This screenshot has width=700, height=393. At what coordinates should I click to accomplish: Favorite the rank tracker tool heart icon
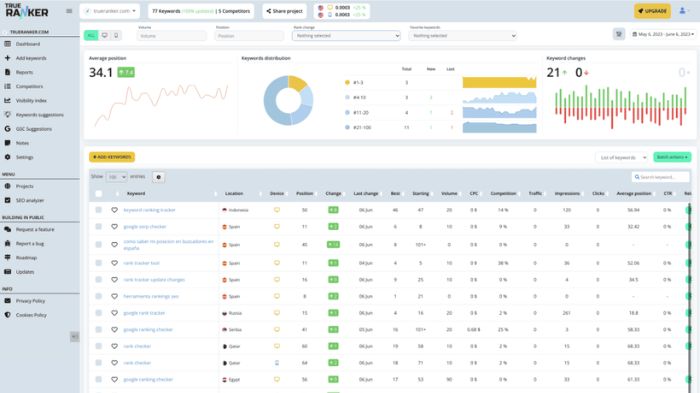[114, 263]
